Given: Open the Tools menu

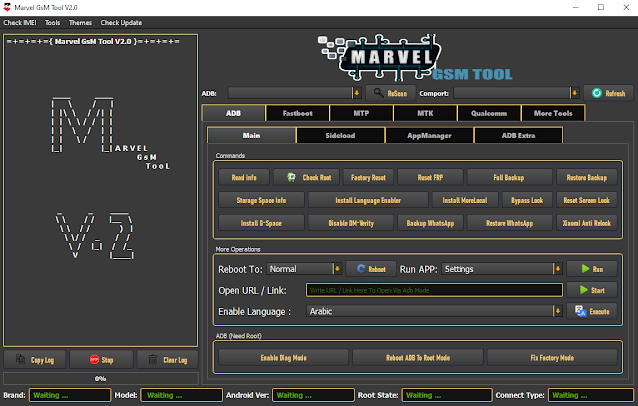Looking at the screenshot, I should 52,23.
